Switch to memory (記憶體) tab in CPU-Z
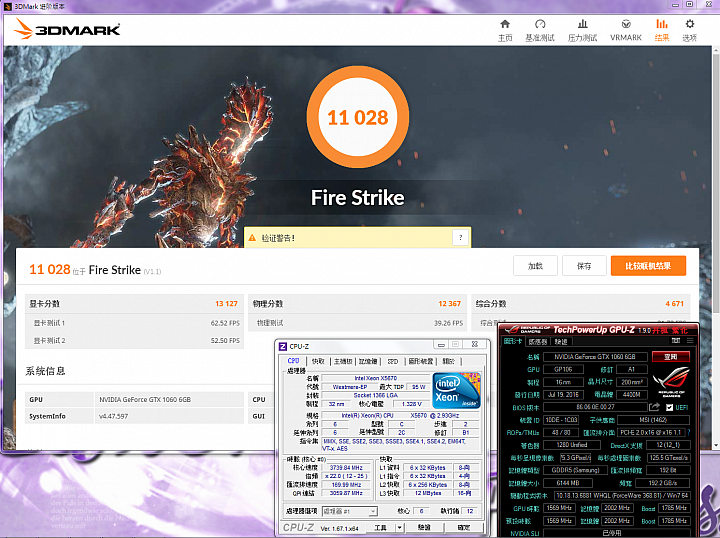 [x=368, y=361]
